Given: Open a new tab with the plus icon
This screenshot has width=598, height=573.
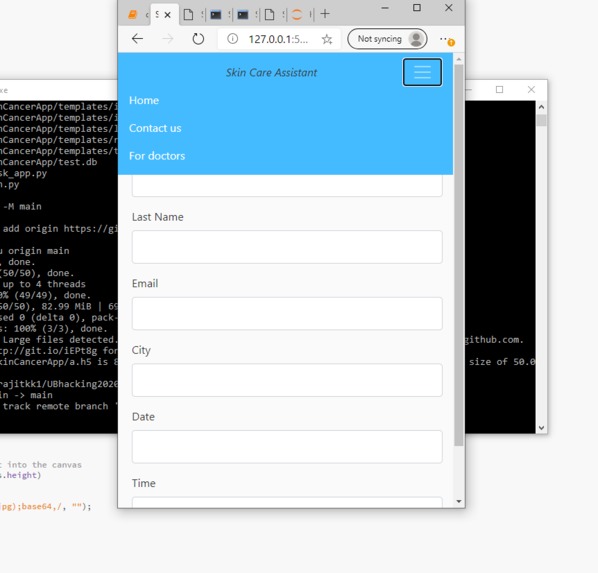Looking at the screenshot, I should coord(325,14).
